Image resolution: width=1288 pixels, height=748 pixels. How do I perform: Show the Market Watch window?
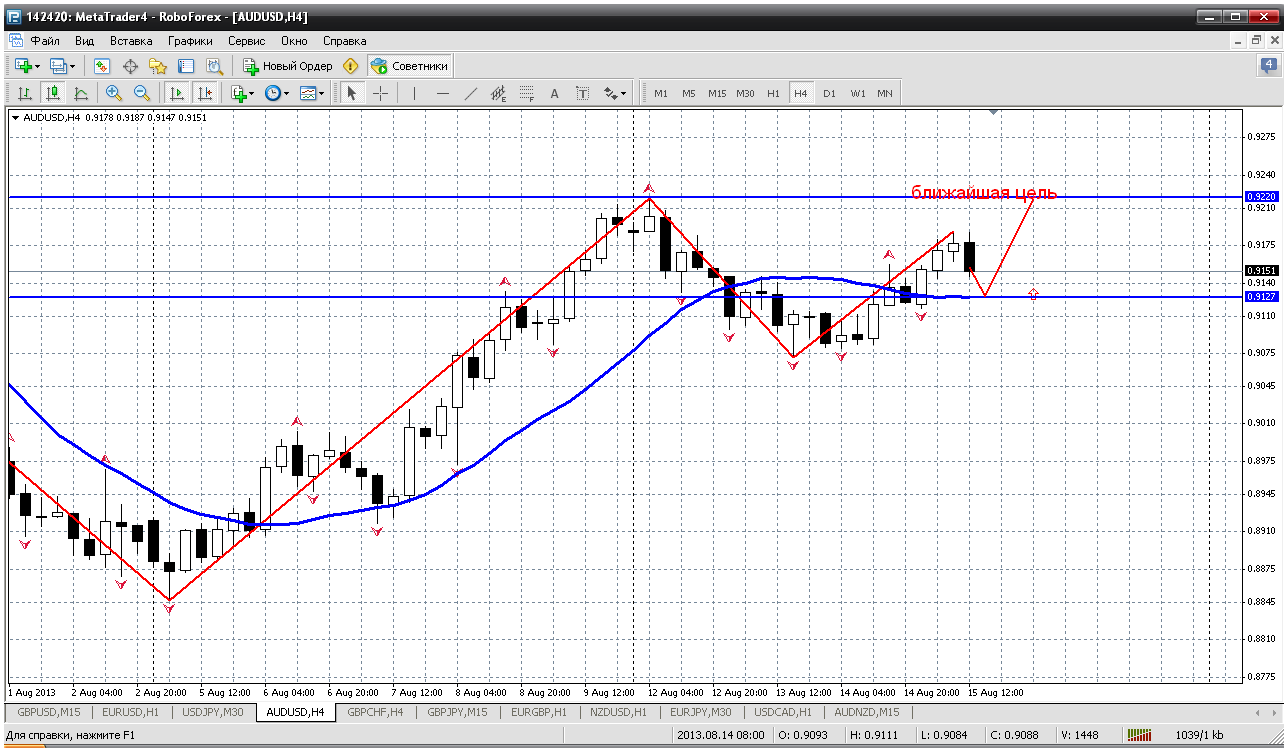click(101, 66)
